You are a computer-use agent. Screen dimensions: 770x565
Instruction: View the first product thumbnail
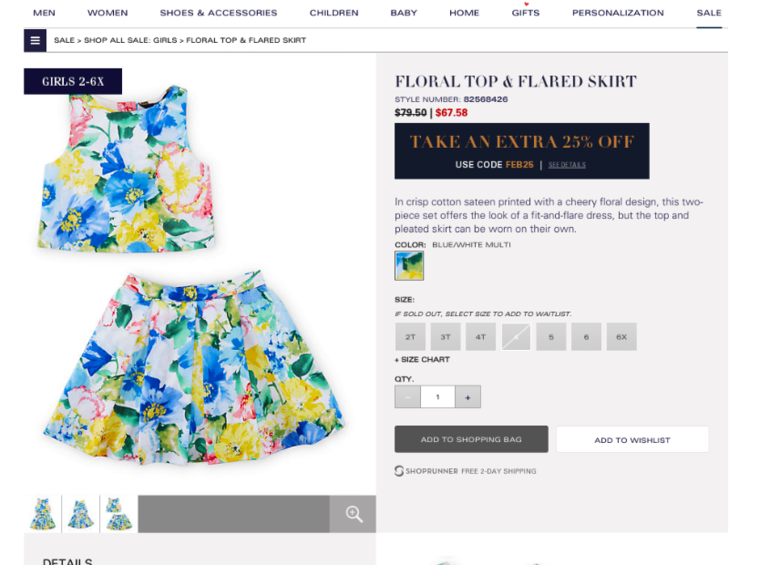coord(43,514)
